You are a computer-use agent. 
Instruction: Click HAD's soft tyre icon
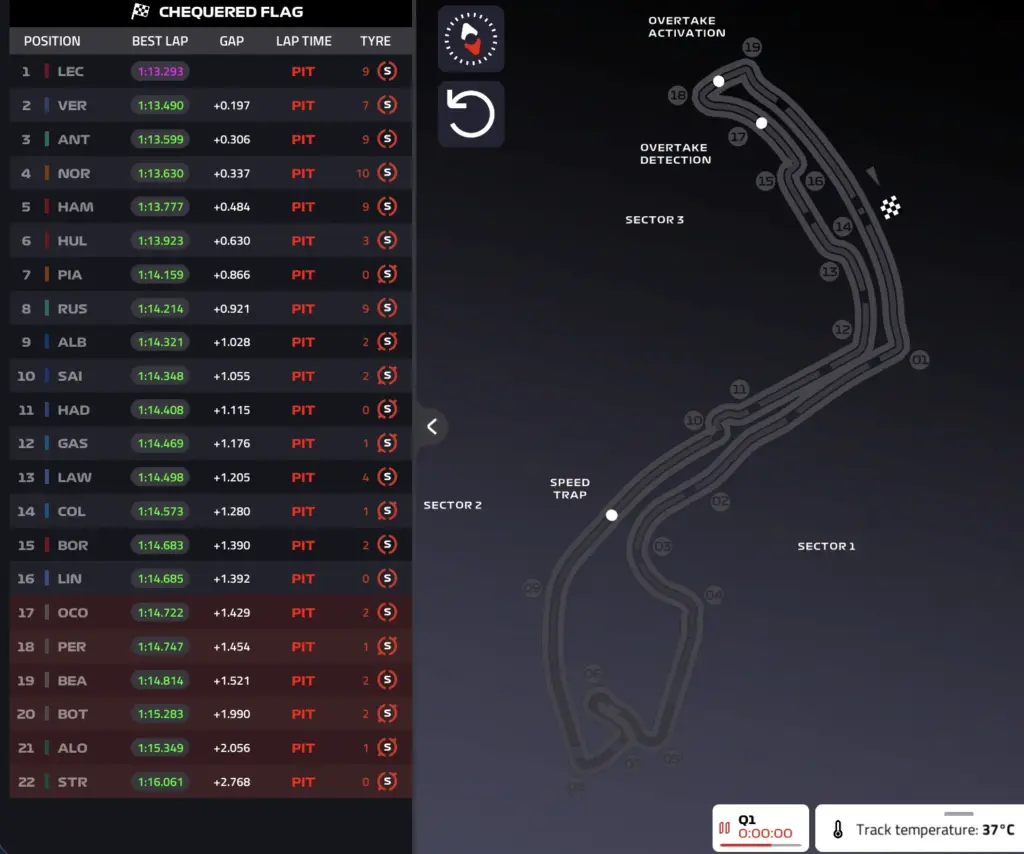[387, 409]
